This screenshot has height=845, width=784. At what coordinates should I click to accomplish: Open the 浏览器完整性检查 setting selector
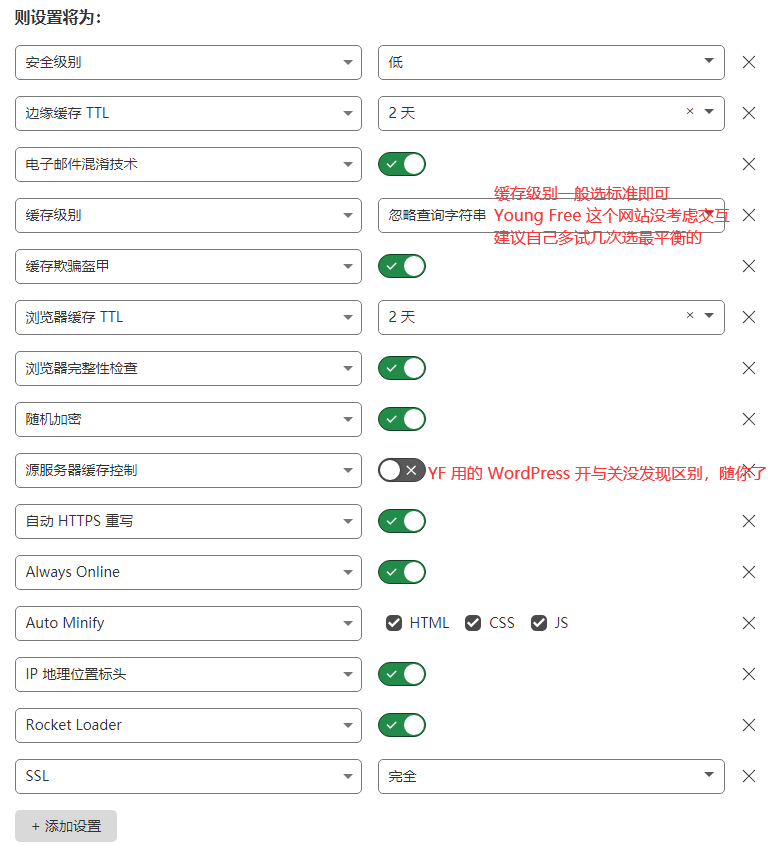tap(188, 369)
